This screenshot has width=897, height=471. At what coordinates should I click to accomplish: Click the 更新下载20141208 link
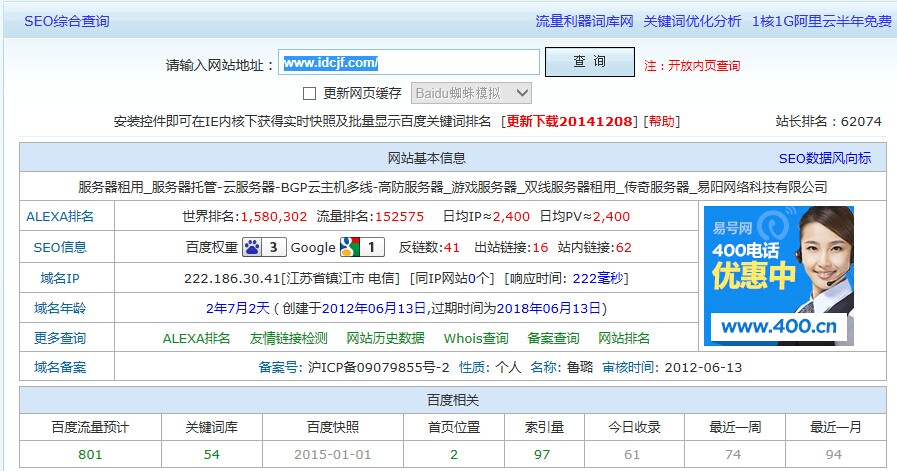click(569, 121)
